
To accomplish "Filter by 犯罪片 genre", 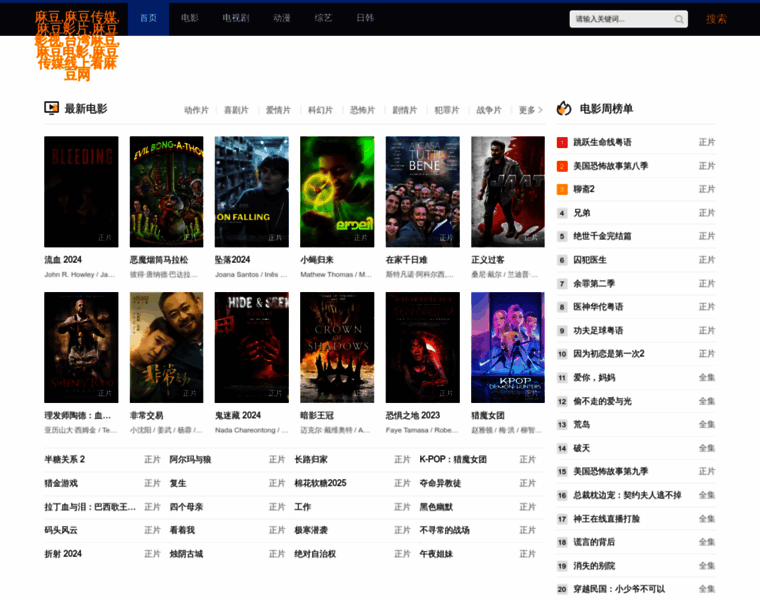I will click(447, 110).
